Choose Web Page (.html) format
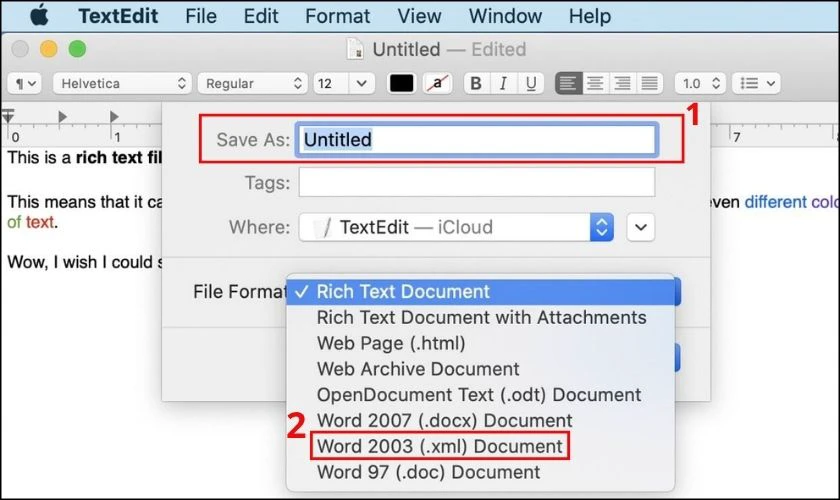840x500 pixels. point(481,343)
